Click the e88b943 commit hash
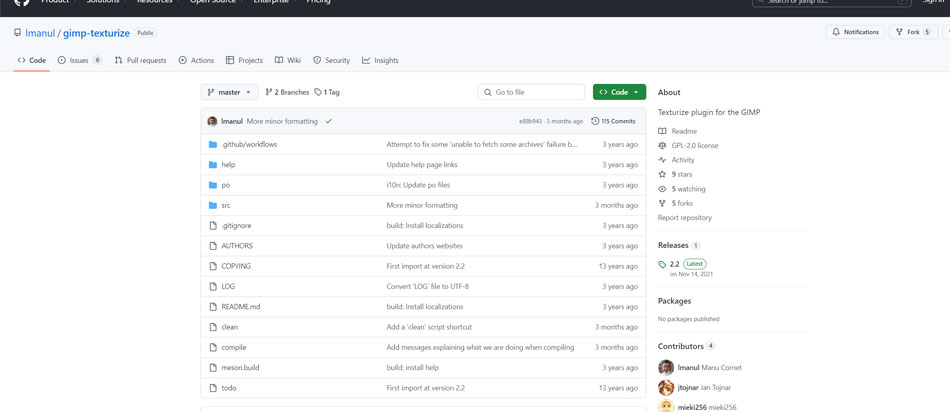The height and width of the screenshot is (412, 950). 531,121
